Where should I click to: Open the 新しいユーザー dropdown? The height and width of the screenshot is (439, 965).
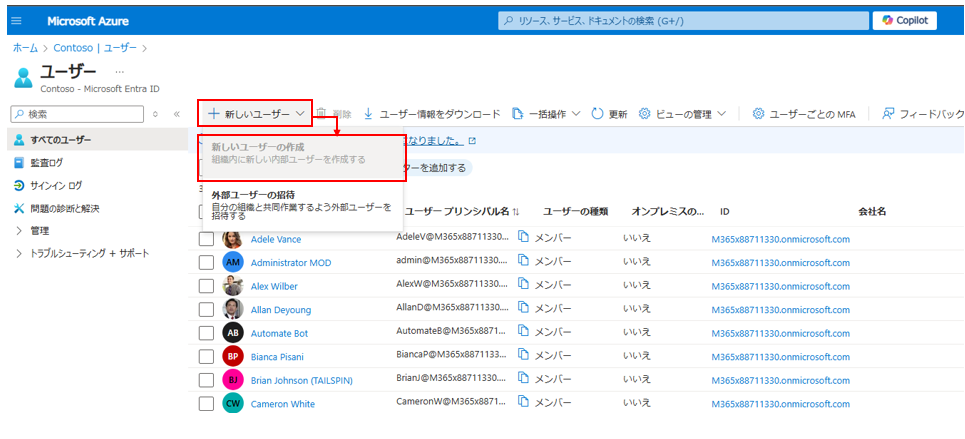[255, 114]
